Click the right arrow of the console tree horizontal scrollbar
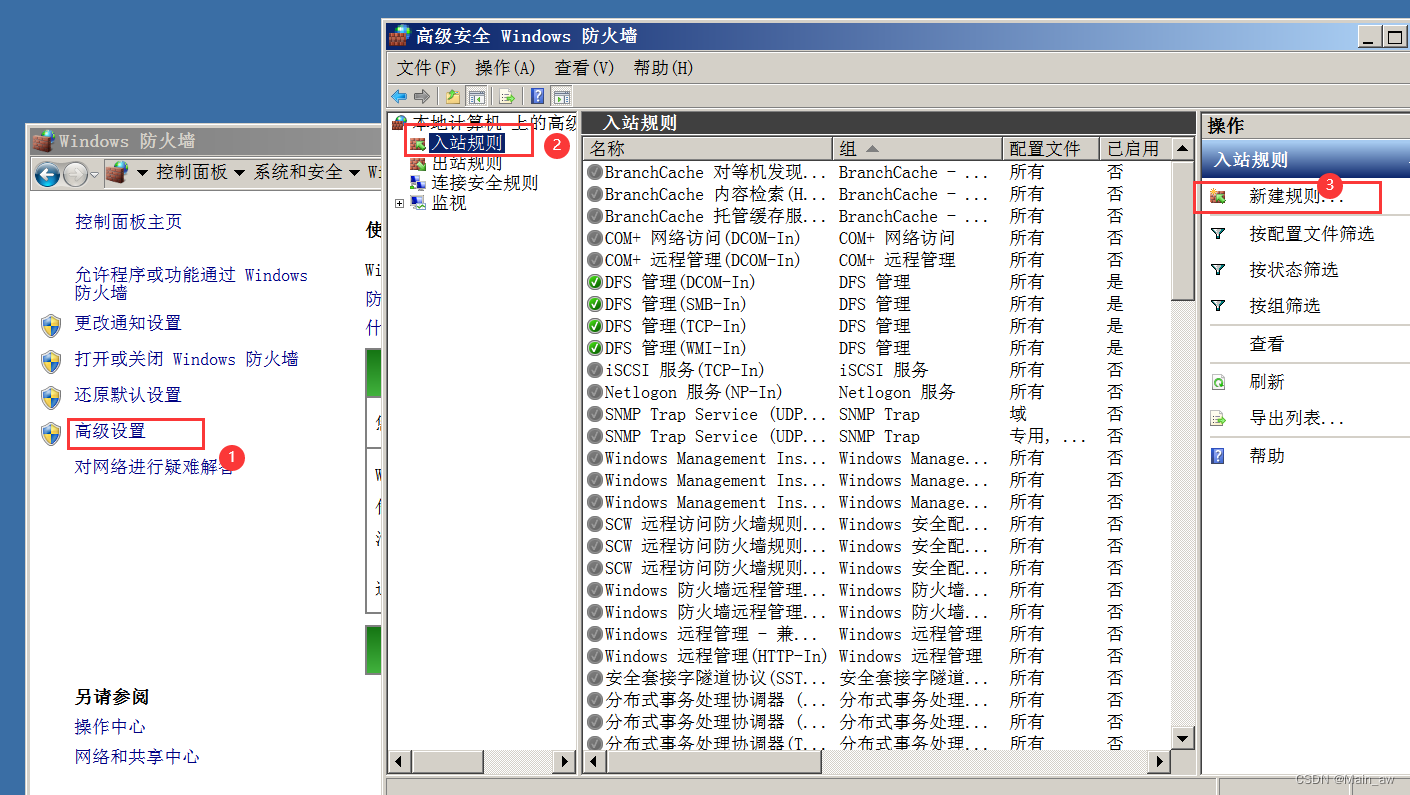The height and width of the screenshot is (795, 1410). [x=565, y=762]
